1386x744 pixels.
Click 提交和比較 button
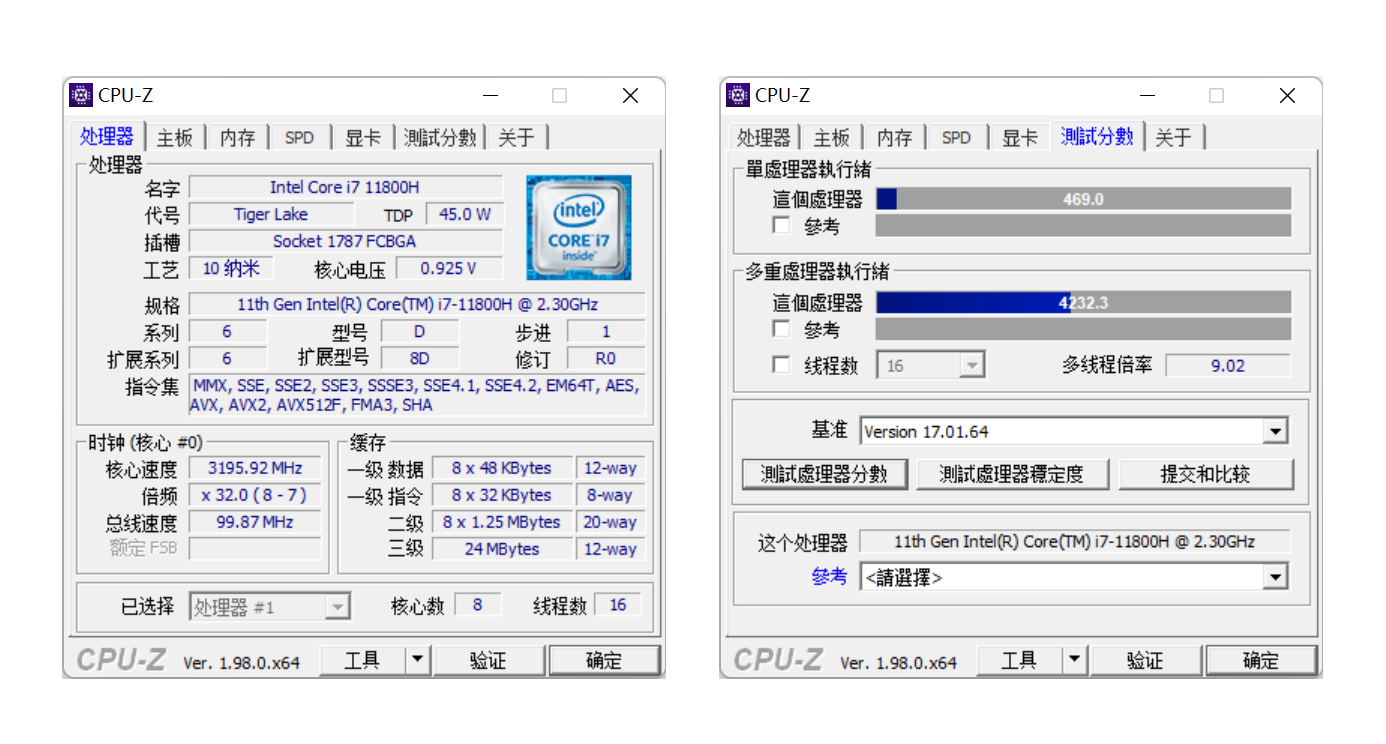tap(1206, 474)
